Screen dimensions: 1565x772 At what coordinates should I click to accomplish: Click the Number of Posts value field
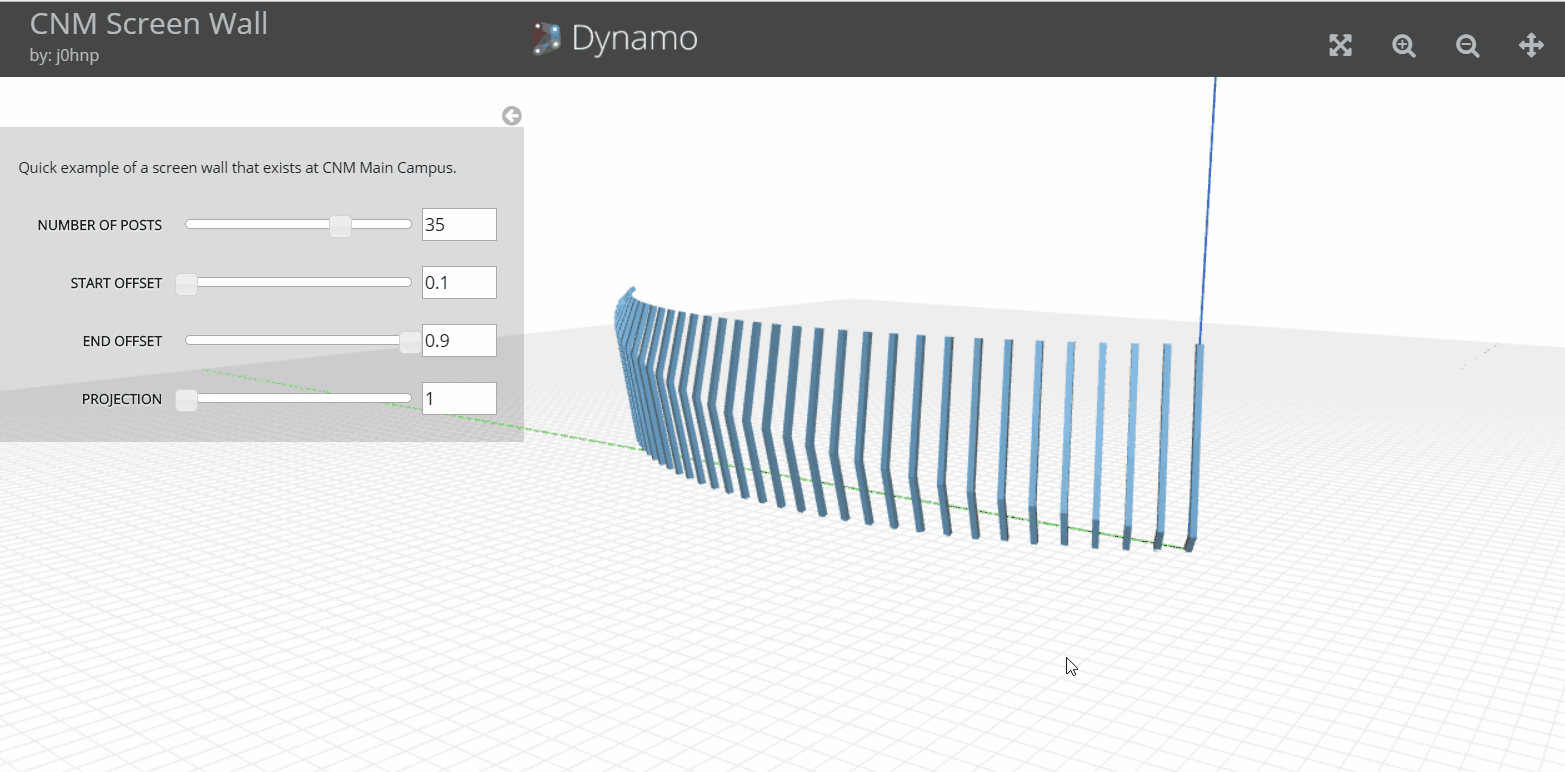[459, 225]
